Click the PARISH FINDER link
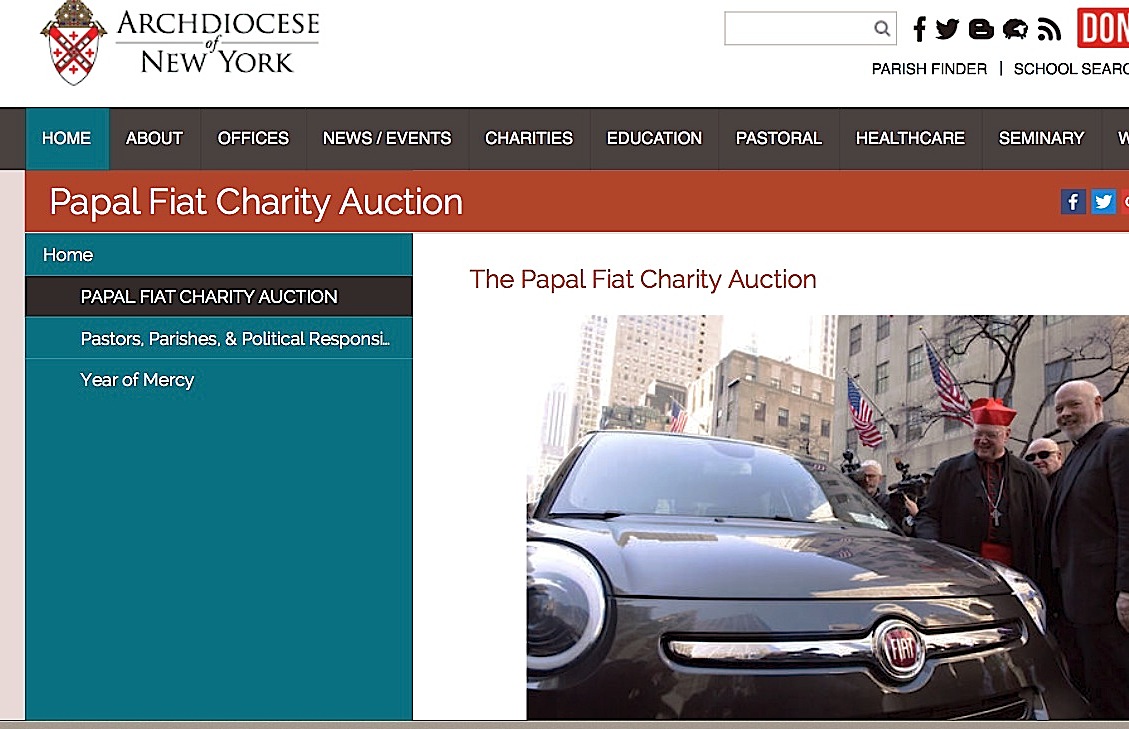Image resolution: width=1129 pixels, height=729 pixels. point(929,69)
